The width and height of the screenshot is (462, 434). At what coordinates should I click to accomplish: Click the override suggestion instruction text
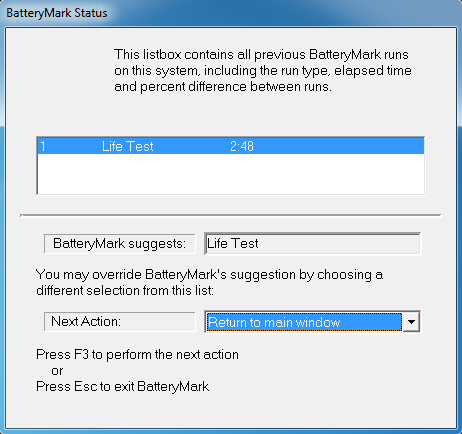209,282
